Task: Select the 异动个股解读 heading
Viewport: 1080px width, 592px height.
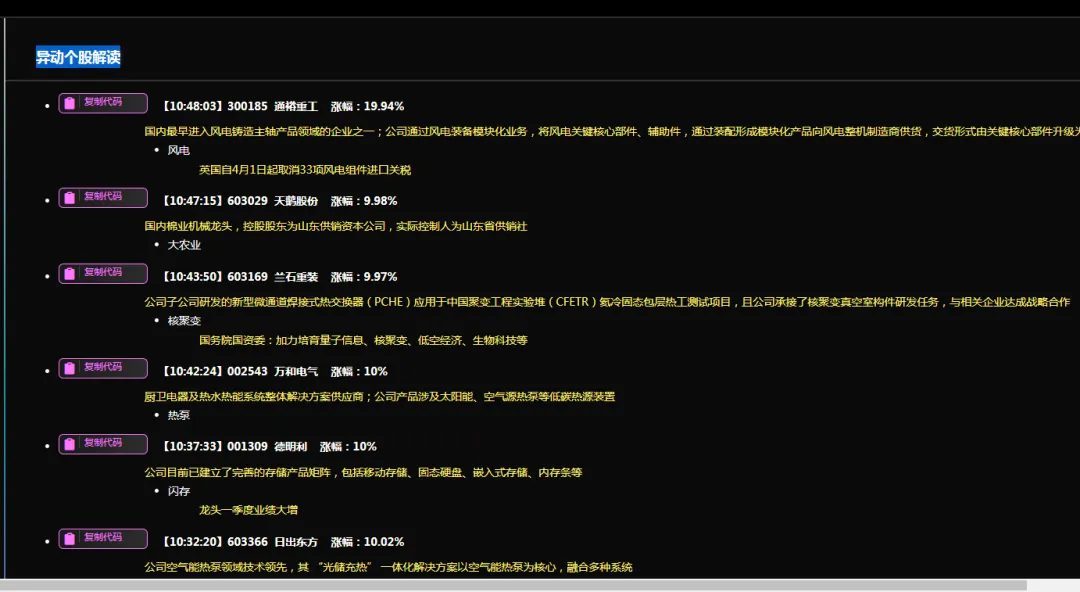Action: 78,57
